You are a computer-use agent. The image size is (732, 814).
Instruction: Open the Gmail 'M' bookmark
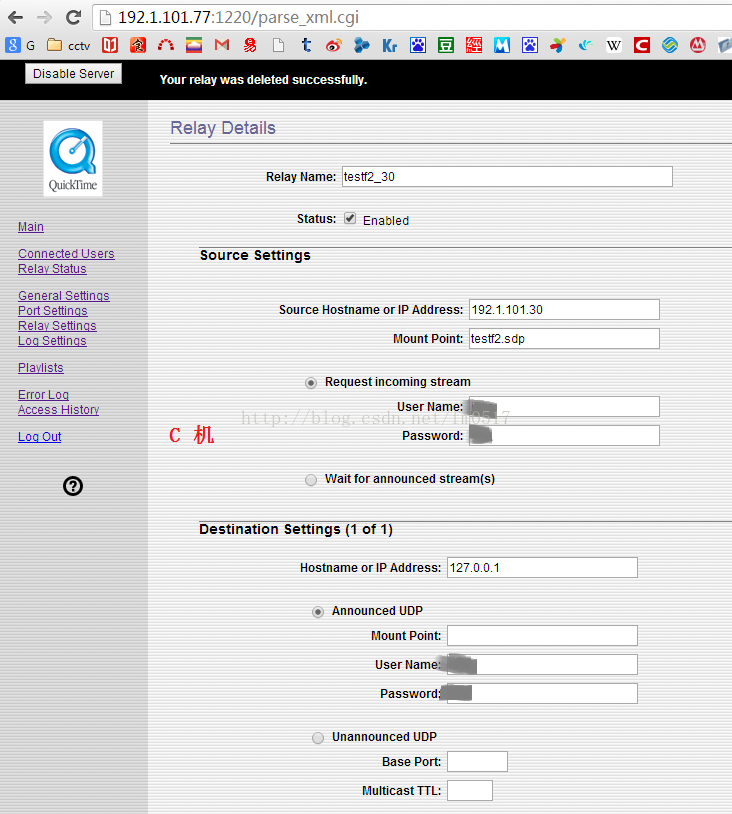222,46
